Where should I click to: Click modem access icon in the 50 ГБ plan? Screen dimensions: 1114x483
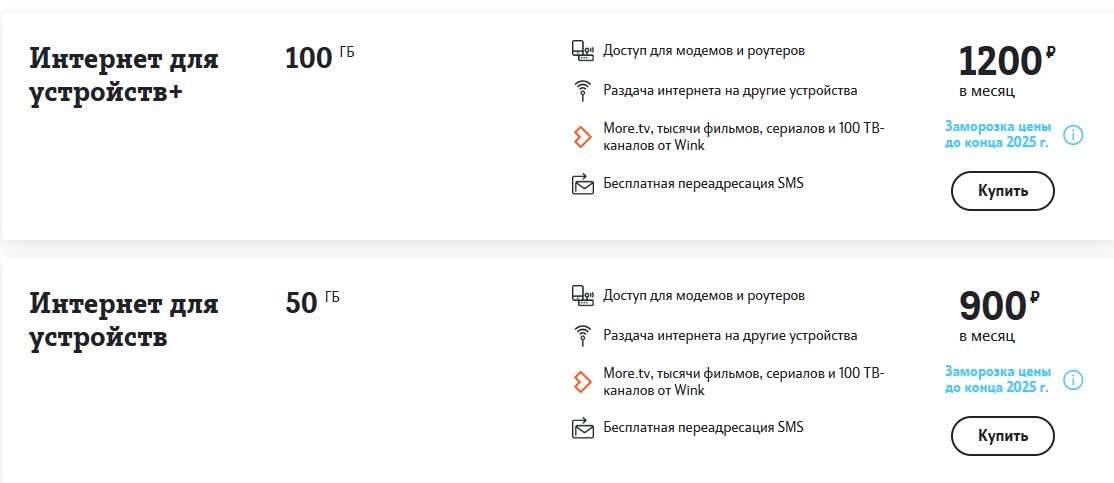(582, 296)
